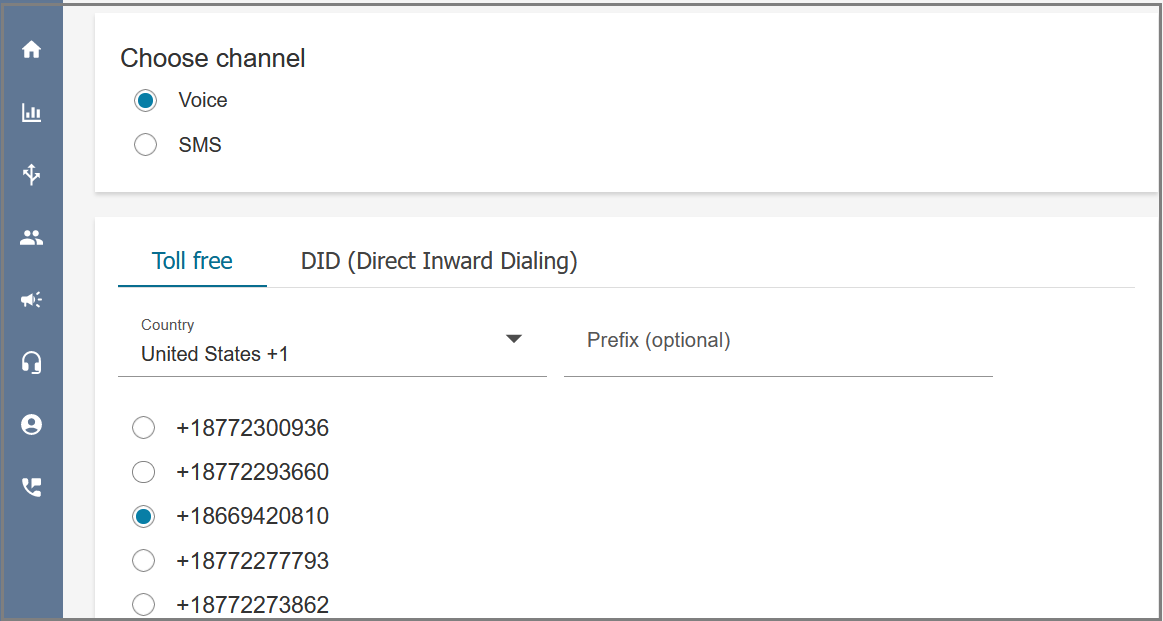The width and height of the screenshot is (1163, 621).
Task: Select number +18772300936
Action: click(x=143, y=428)
